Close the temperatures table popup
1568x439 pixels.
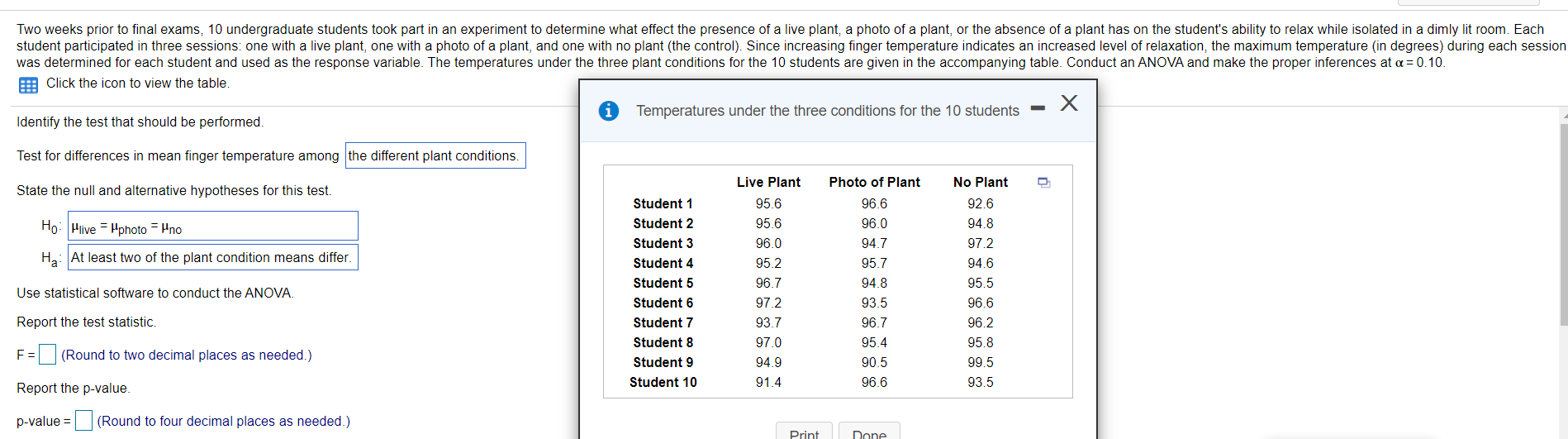click(1069, 103)
